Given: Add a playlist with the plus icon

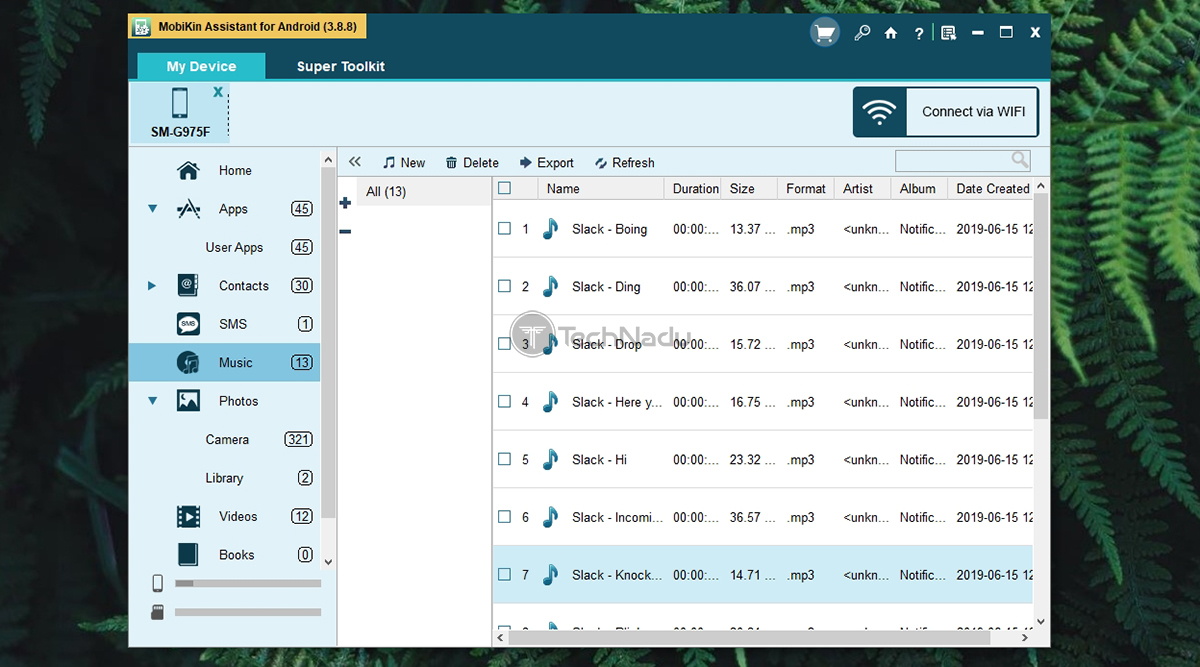Looking at the screenshot, I should [345, 203].
